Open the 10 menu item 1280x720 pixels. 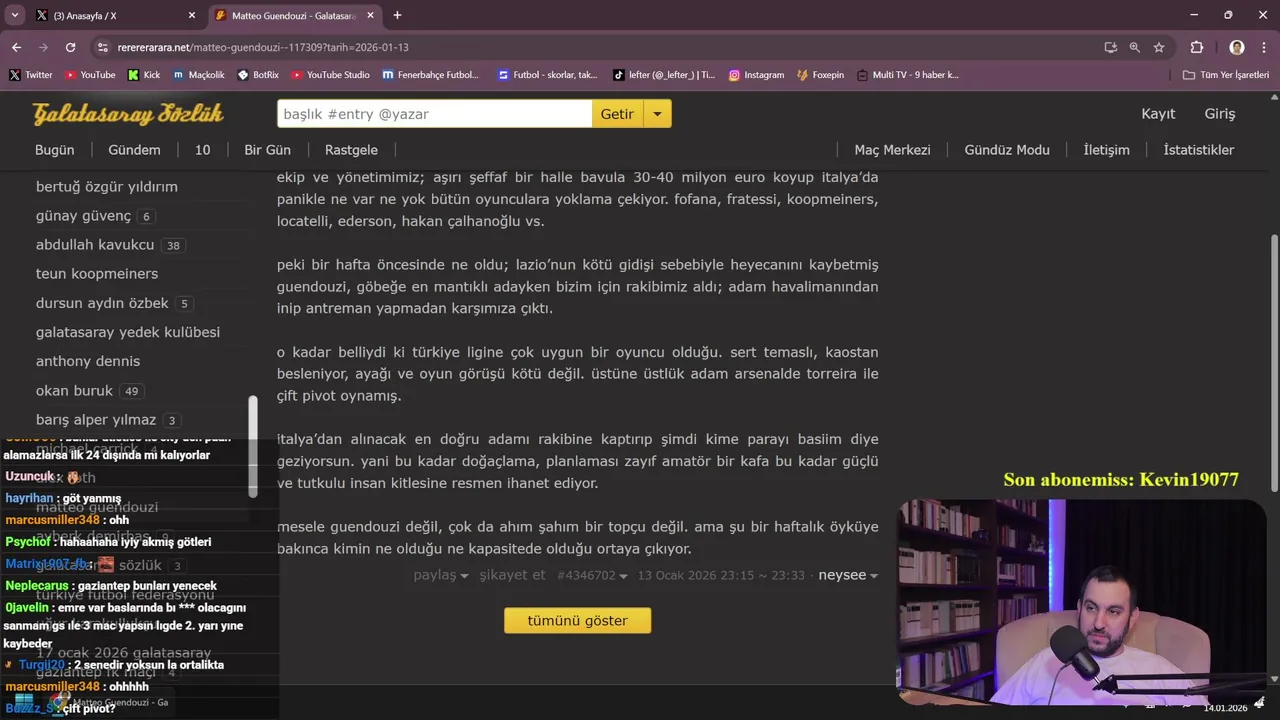pyautogui.click(x=202, y=150)
